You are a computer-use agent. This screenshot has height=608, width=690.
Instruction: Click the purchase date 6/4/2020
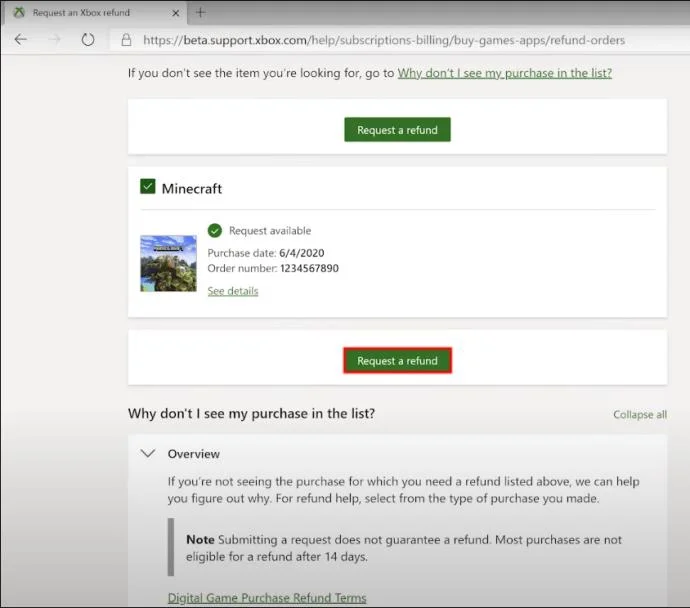pyautogui.click(x=302, y=253)
